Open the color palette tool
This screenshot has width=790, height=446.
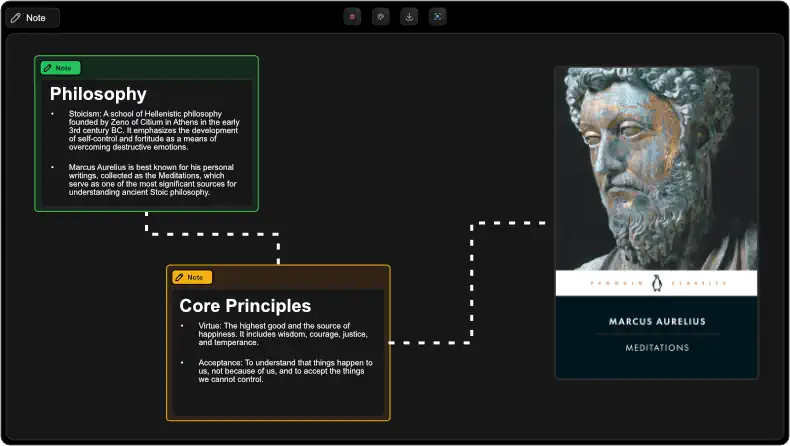click(x=380, y=17)
